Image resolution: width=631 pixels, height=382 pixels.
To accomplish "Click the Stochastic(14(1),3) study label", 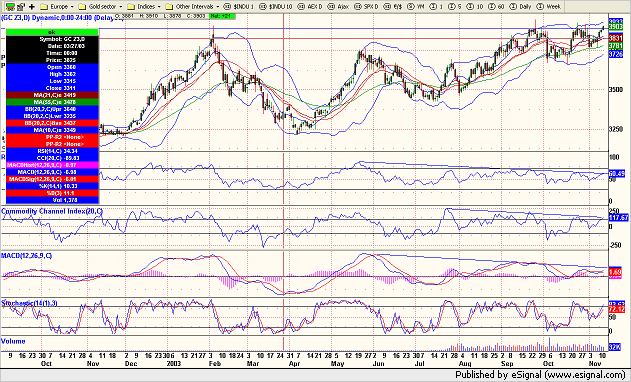I will point(29,303).
